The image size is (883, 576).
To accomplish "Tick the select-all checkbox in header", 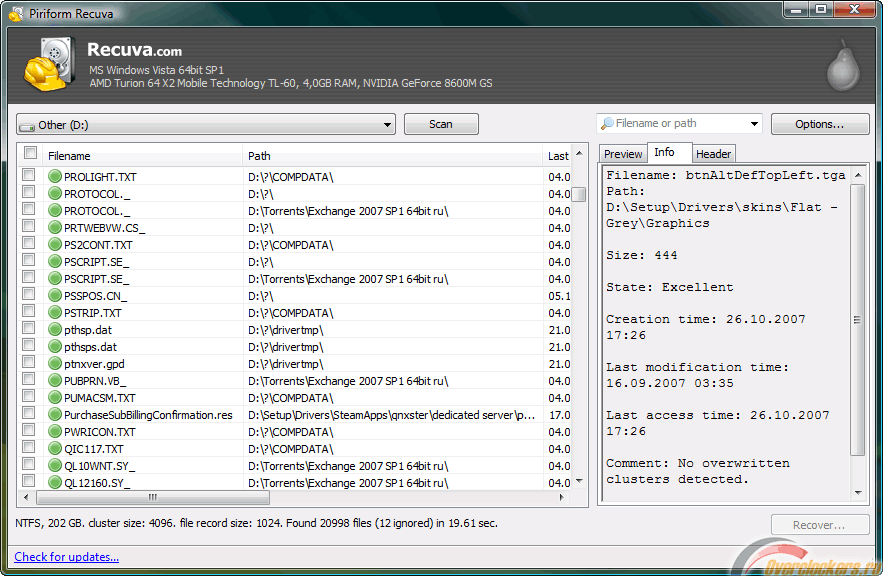I will coord(30,153).
